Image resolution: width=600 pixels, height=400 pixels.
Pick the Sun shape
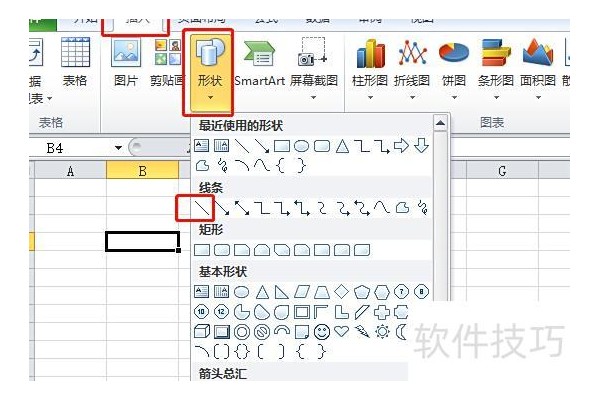[382, 331]
